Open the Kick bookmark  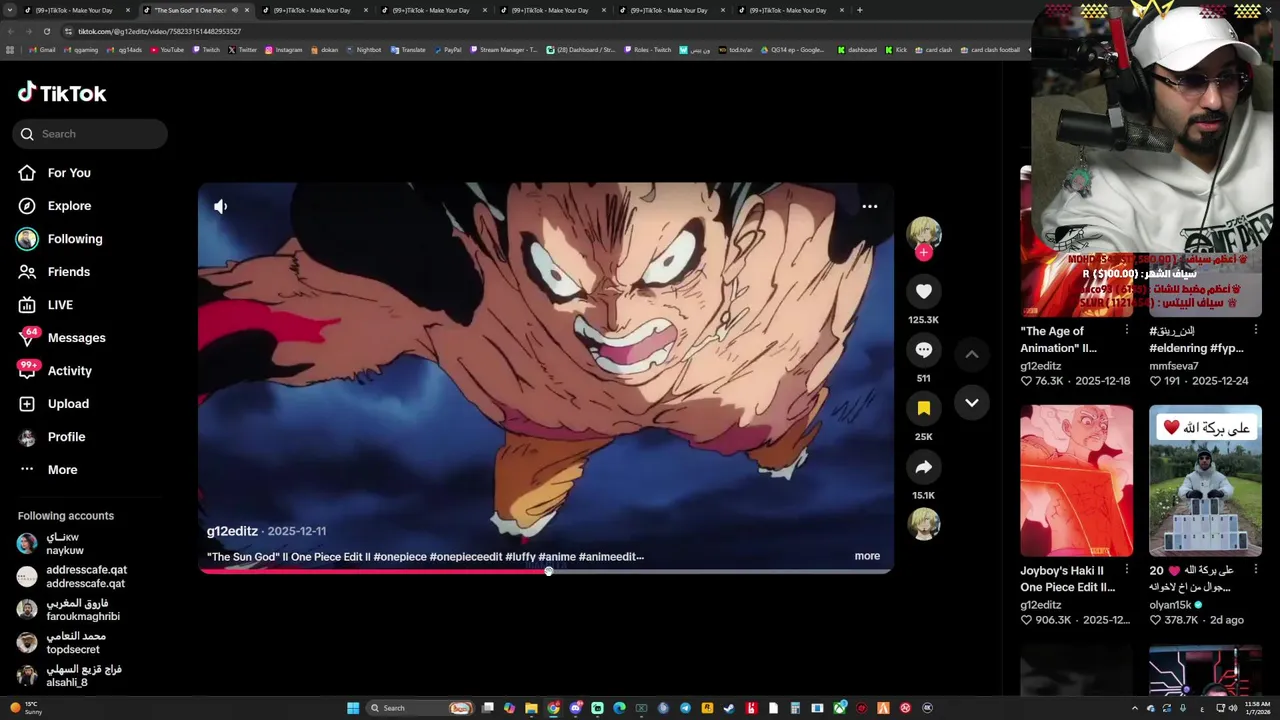click(896, 50)
